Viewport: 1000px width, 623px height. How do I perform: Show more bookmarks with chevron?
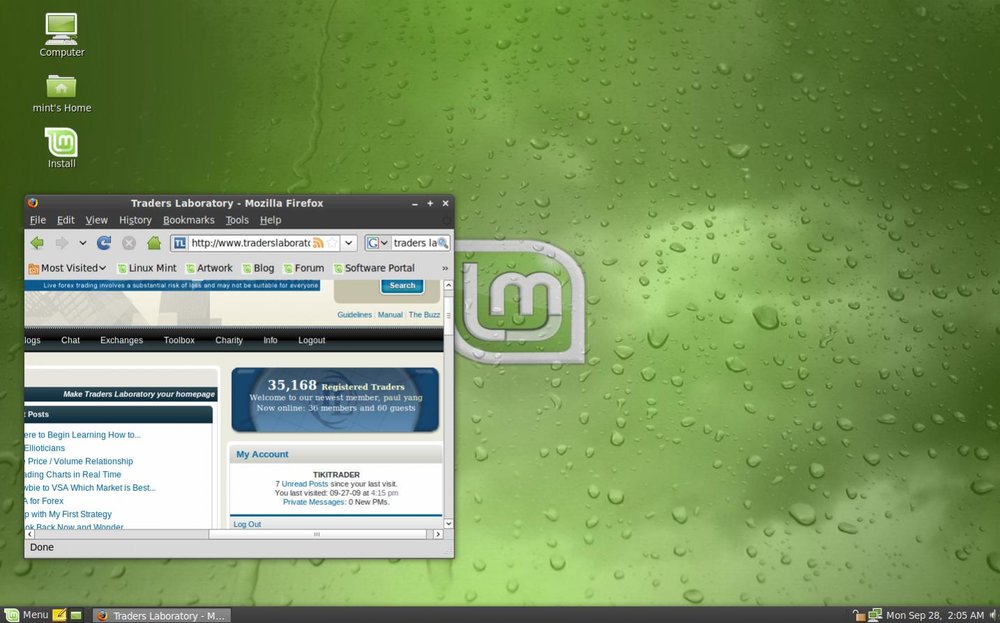pos(445,268)
